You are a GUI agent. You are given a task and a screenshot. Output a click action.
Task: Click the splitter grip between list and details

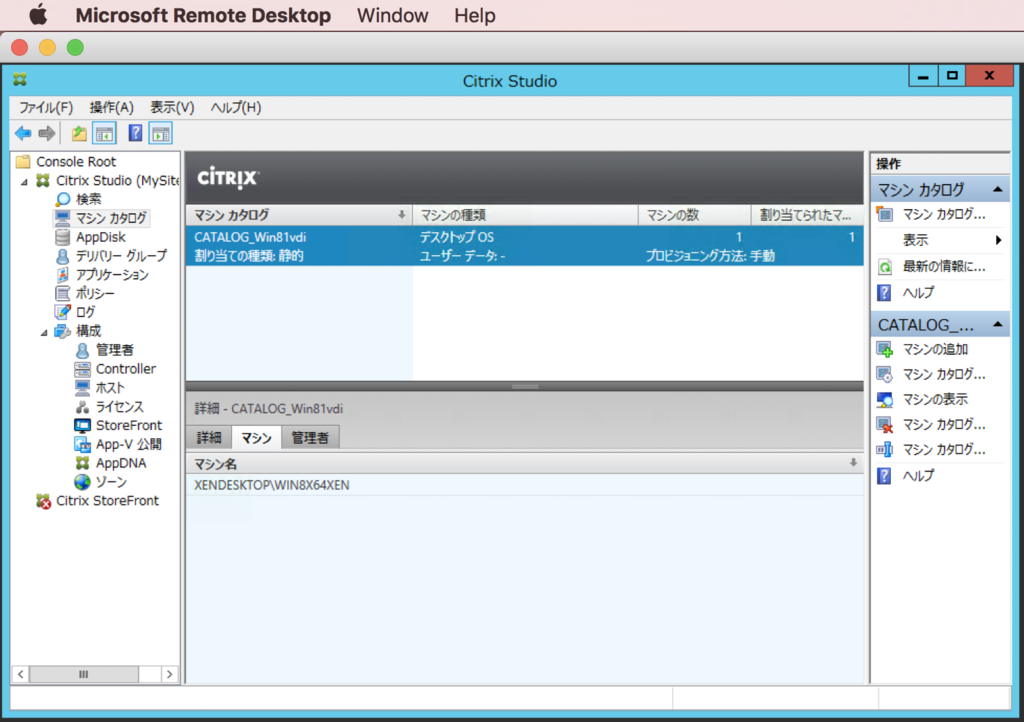524,386
